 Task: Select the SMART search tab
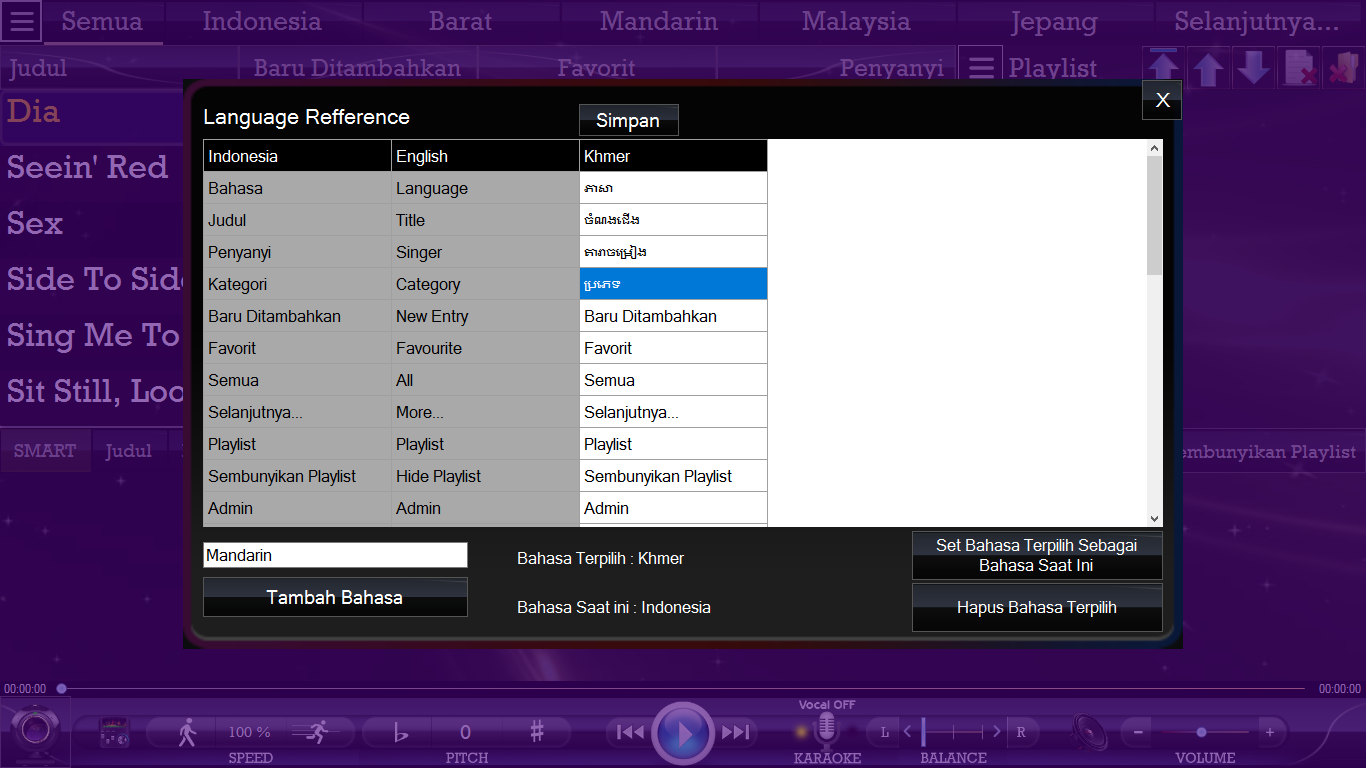45,451
